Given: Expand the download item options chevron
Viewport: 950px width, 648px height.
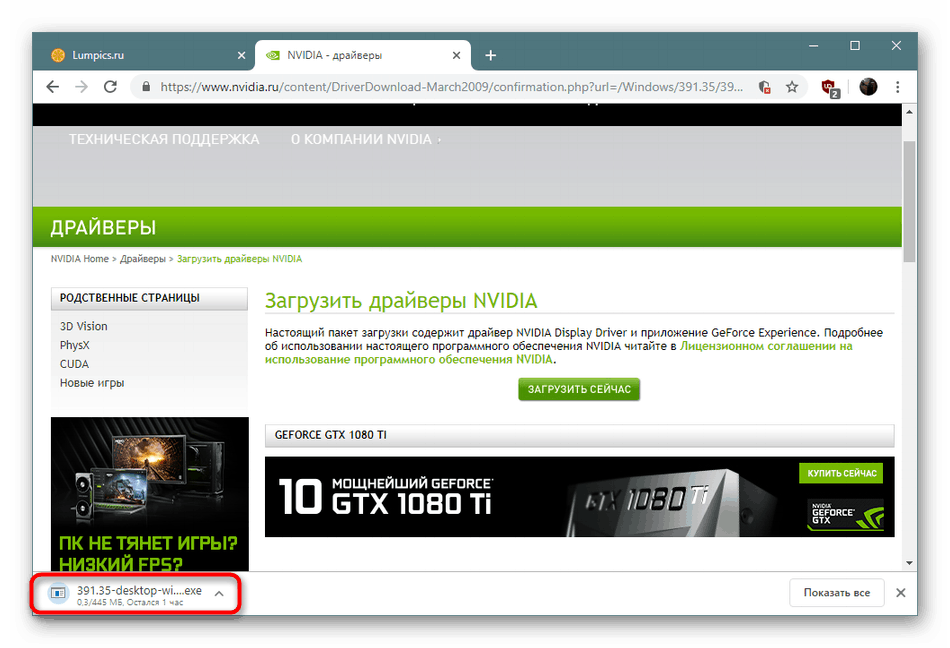Looking at the screenshot, I should 219,593.
